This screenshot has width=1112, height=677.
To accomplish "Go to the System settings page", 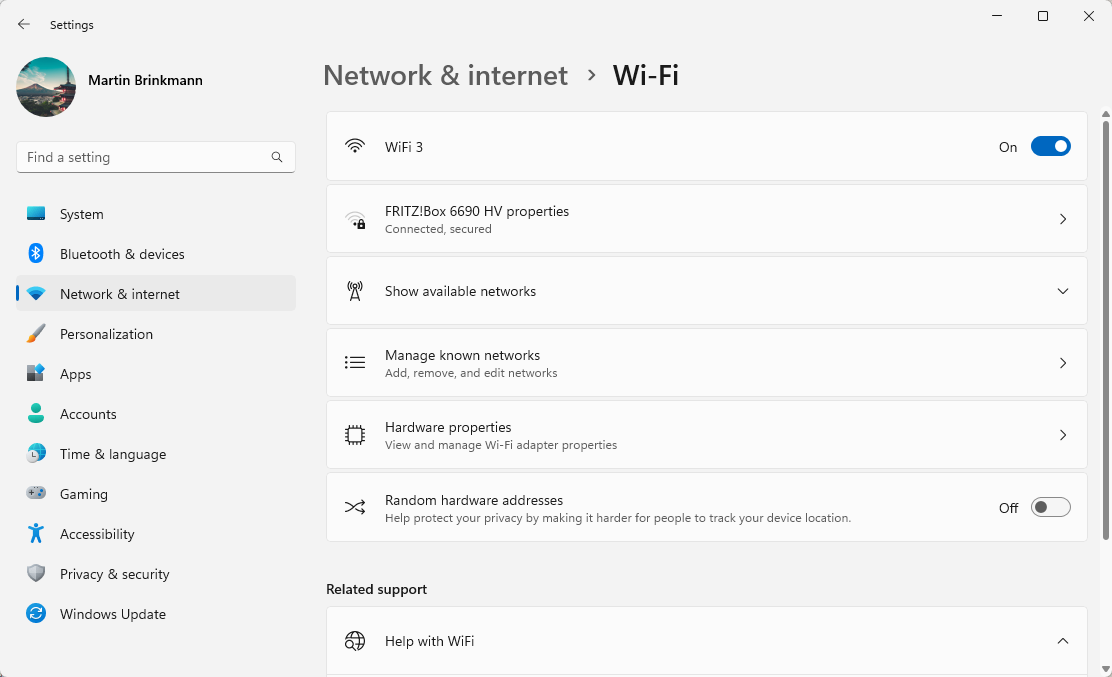I will 81,214.
